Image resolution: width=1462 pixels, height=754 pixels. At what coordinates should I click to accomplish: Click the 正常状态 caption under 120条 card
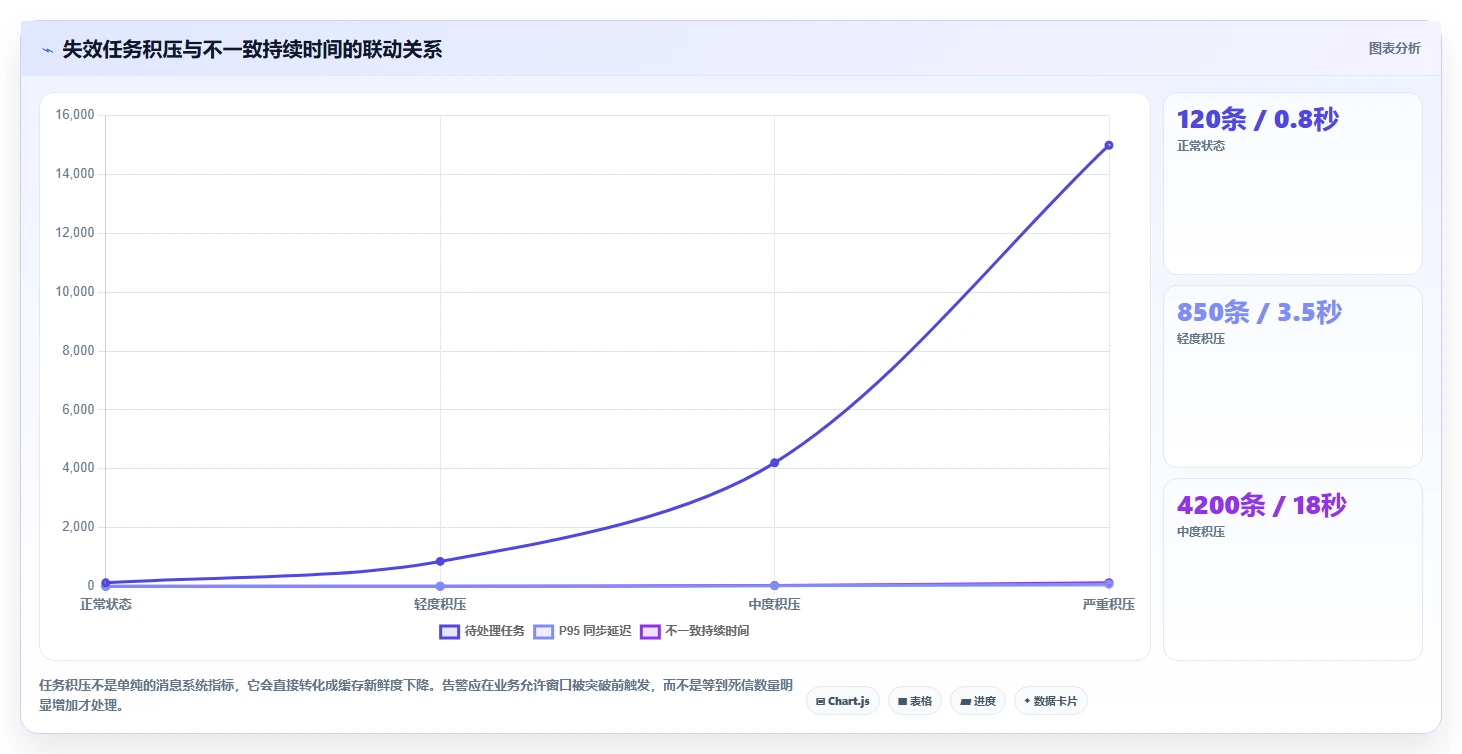coord(1201,146)
